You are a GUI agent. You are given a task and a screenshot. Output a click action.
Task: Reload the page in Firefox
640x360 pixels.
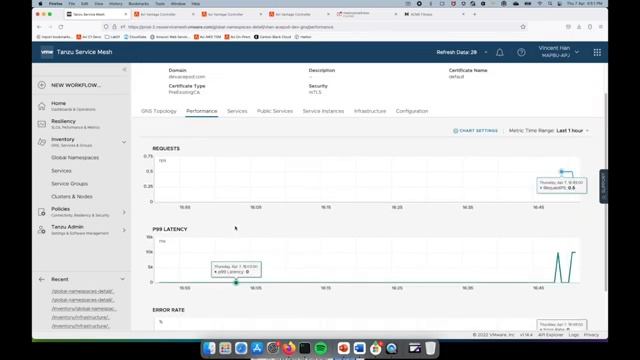click(60, 27)
